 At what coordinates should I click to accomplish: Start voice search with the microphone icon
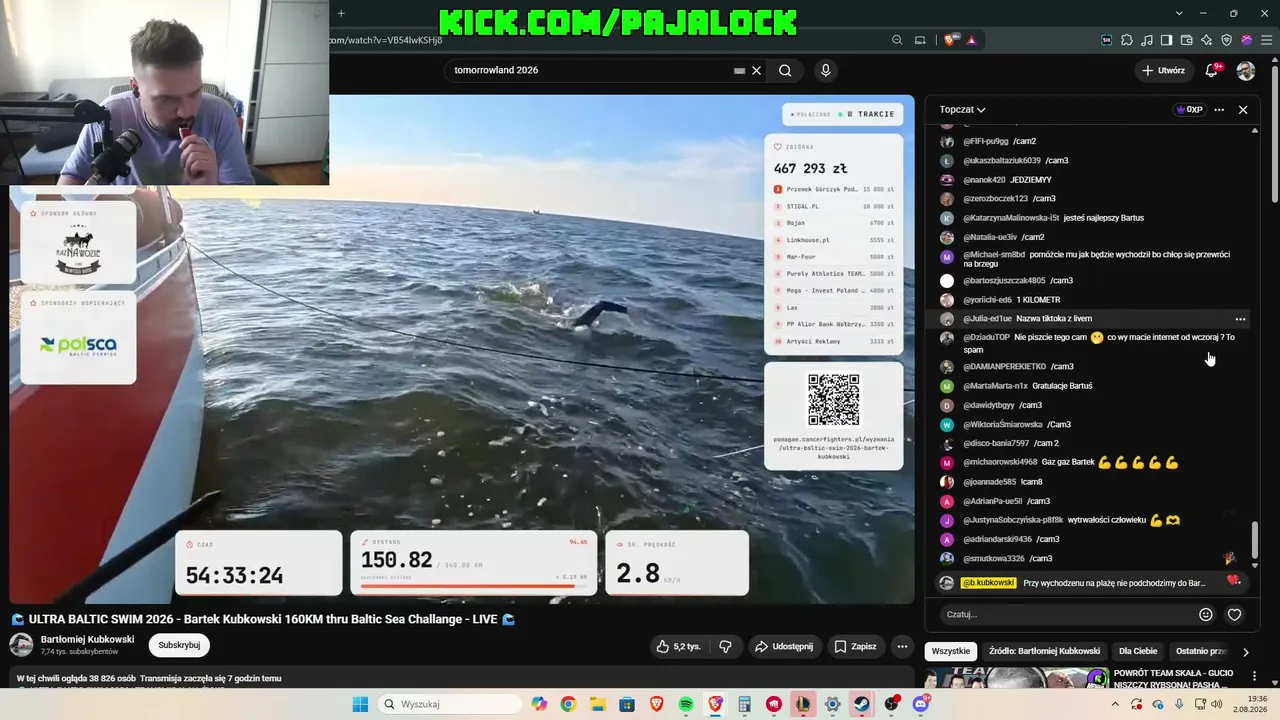coord(825,70)
